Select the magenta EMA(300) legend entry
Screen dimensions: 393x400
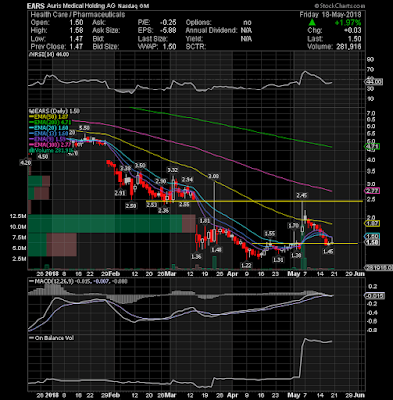(x=50, y=144)
